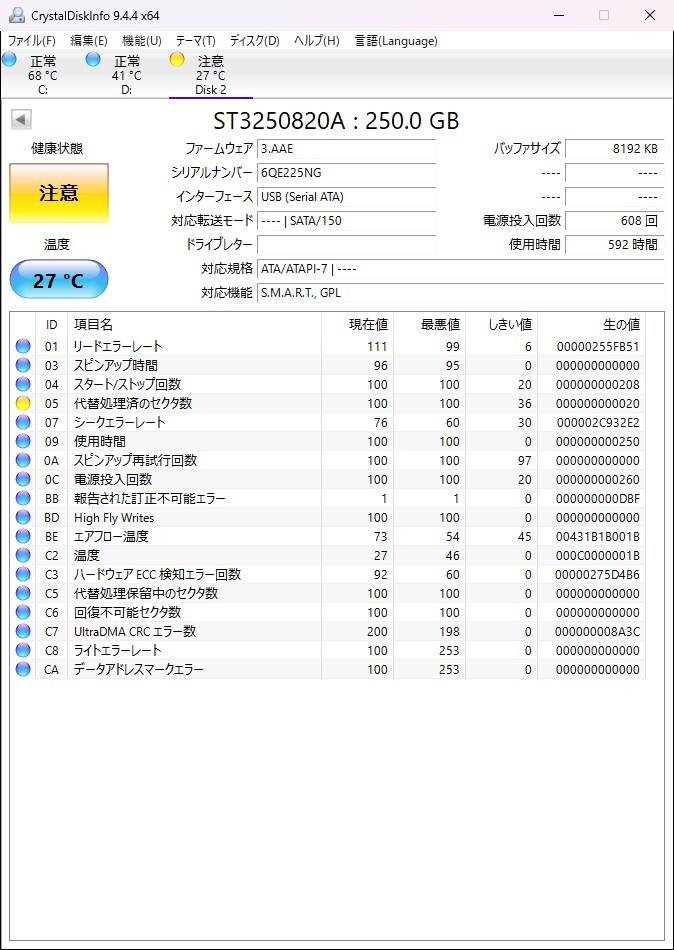Click the status orb for row 0C 電源投入回数
Image resolution: width=674 pixels, height=950 pixels.
(x=23, y=480)
